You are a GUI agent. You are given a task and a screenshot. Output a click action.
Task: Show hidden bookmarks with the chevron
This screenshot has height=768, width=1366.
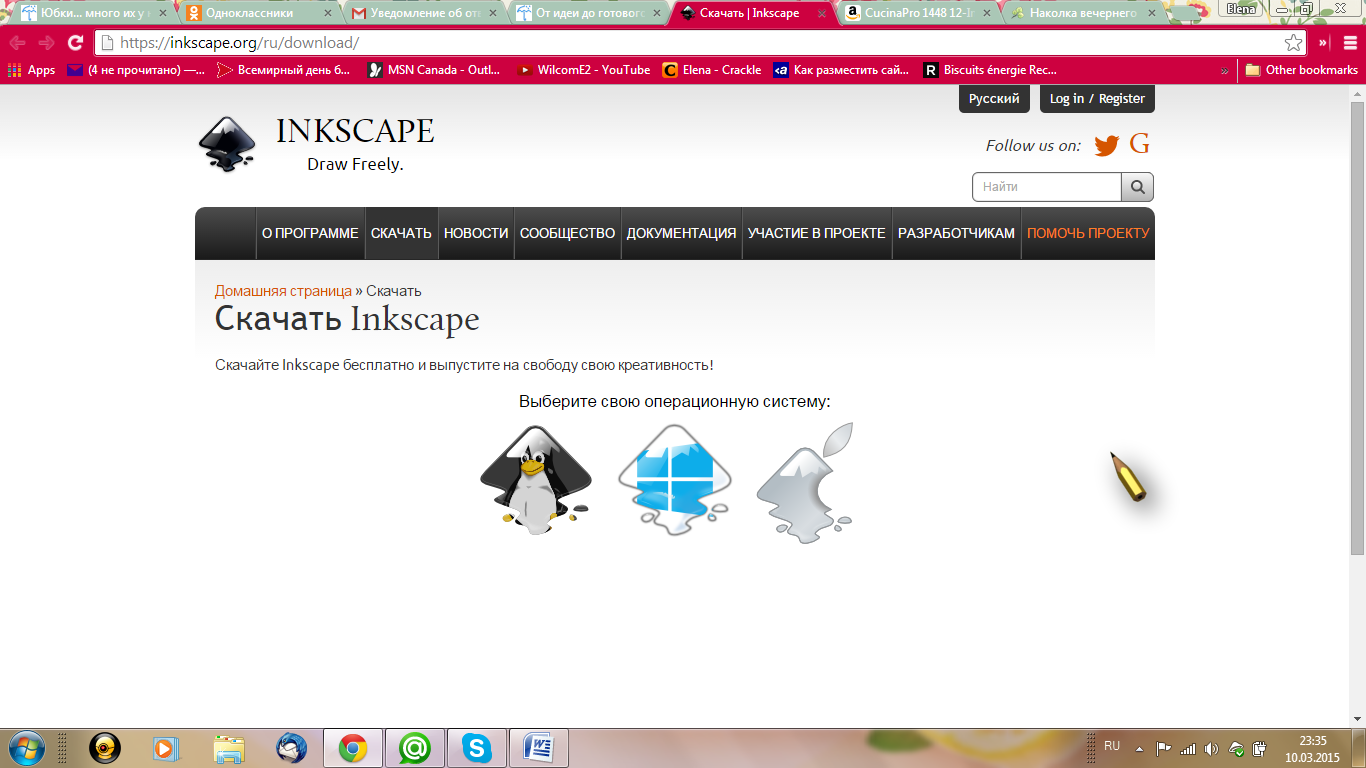click(1225, 71)
